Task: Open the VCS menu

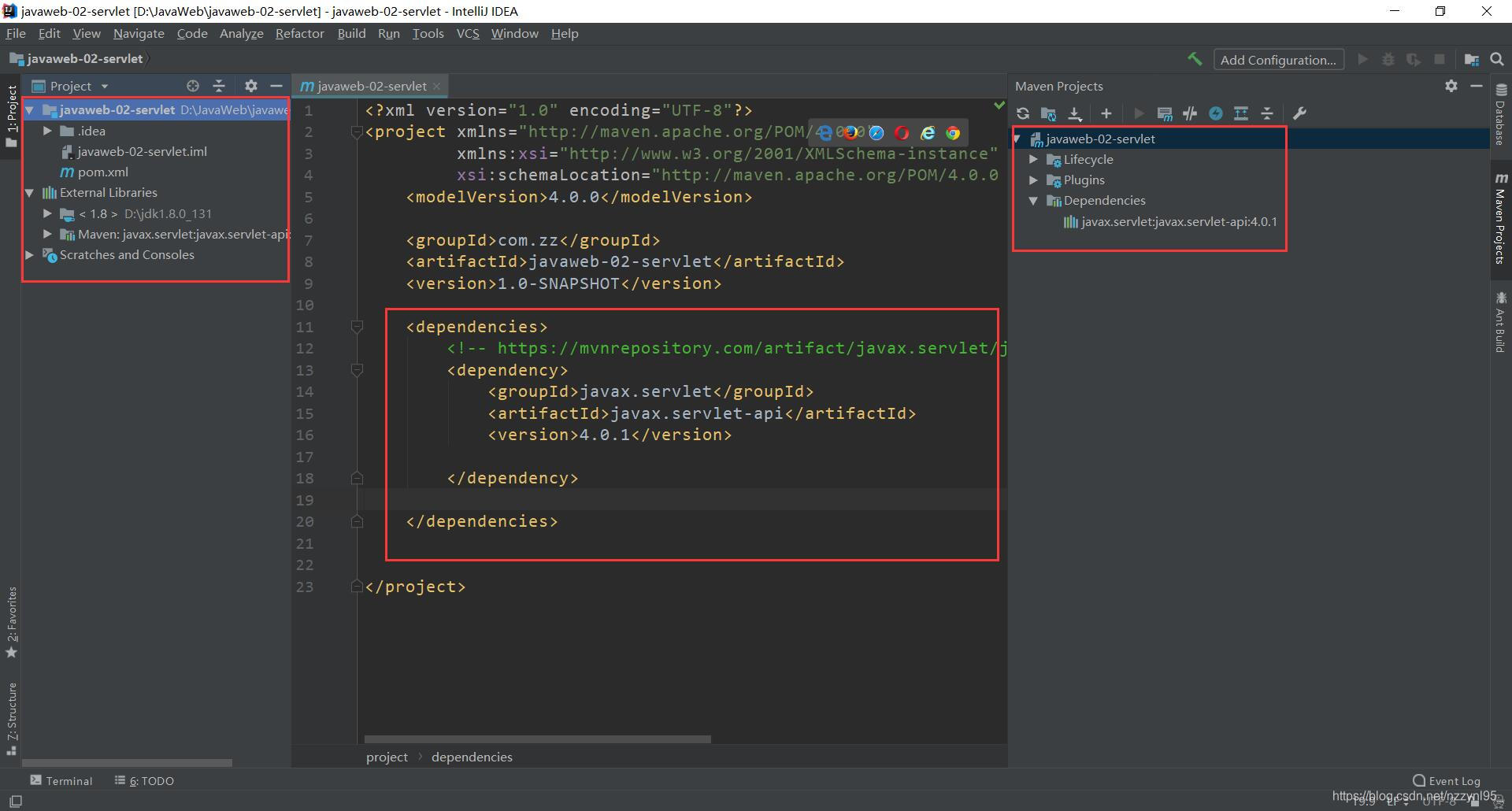Action: tap(468, 34)
